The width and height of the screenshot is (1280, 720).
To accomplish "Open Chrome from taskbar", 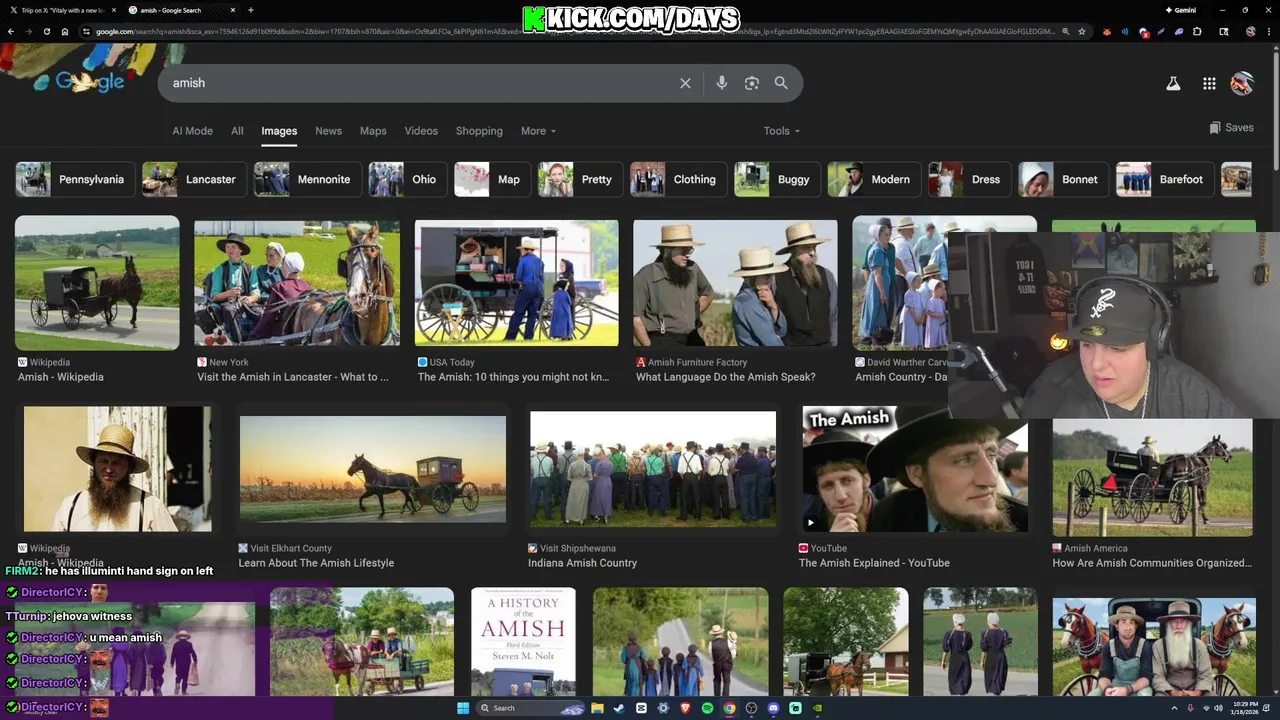I will tap(729, 708).
